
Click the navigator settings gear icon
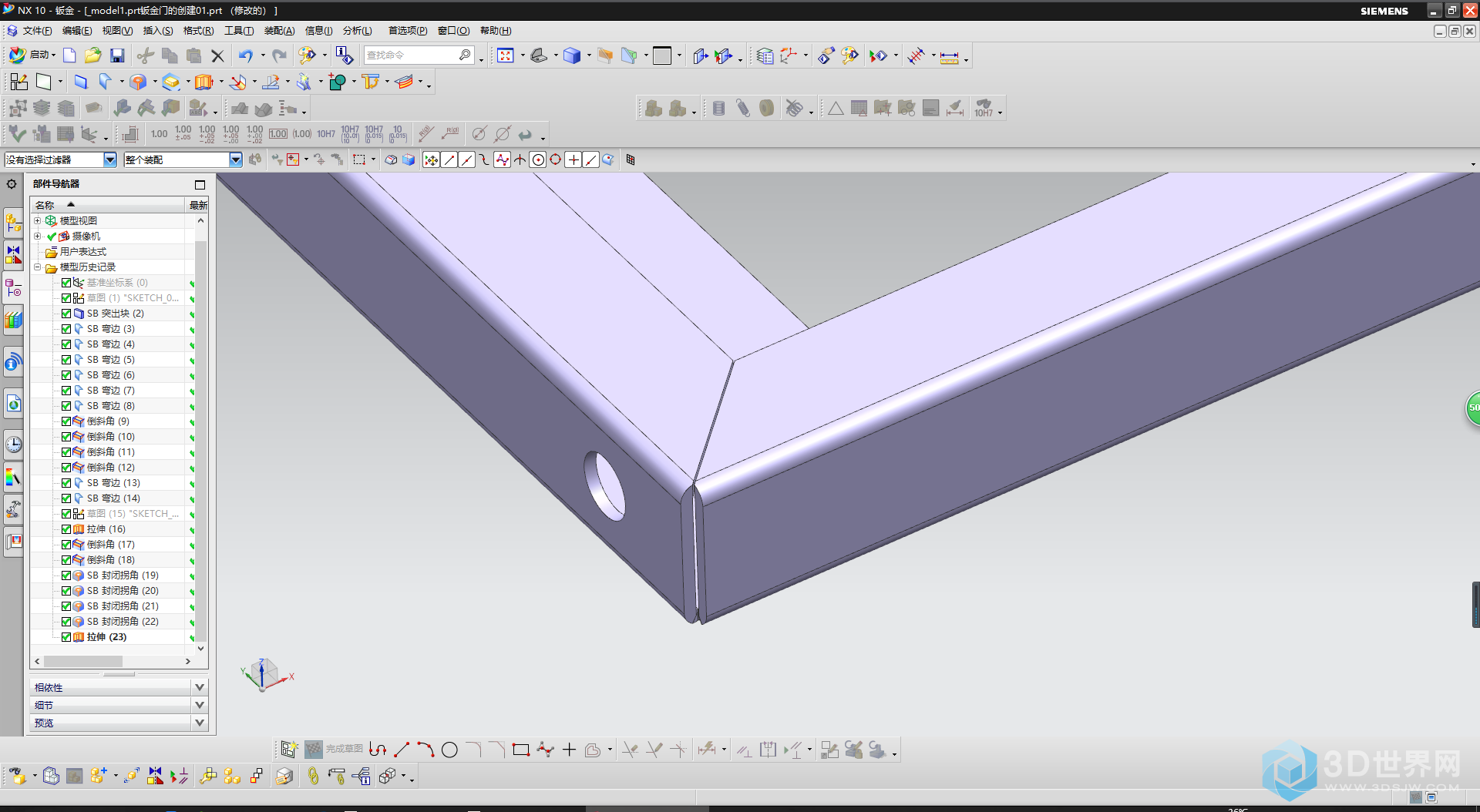[x=12, y=184]
